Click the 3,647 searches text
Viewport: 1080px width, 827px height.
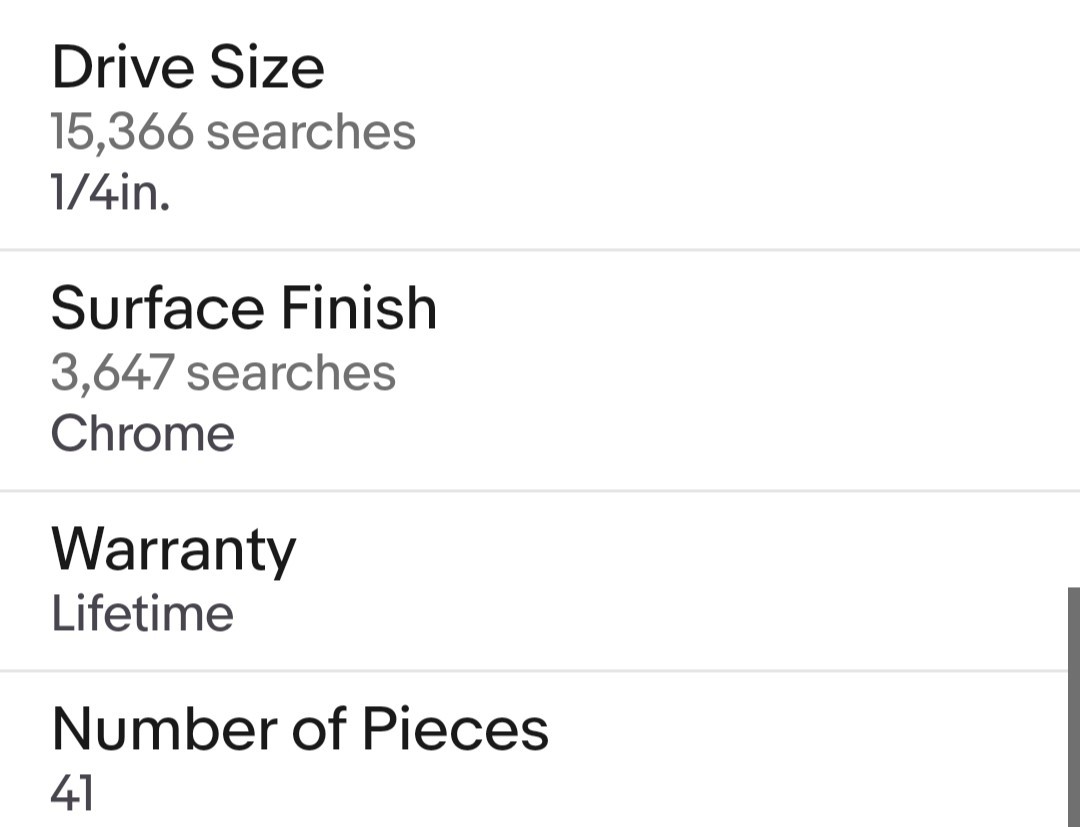(x=223, y=373)
